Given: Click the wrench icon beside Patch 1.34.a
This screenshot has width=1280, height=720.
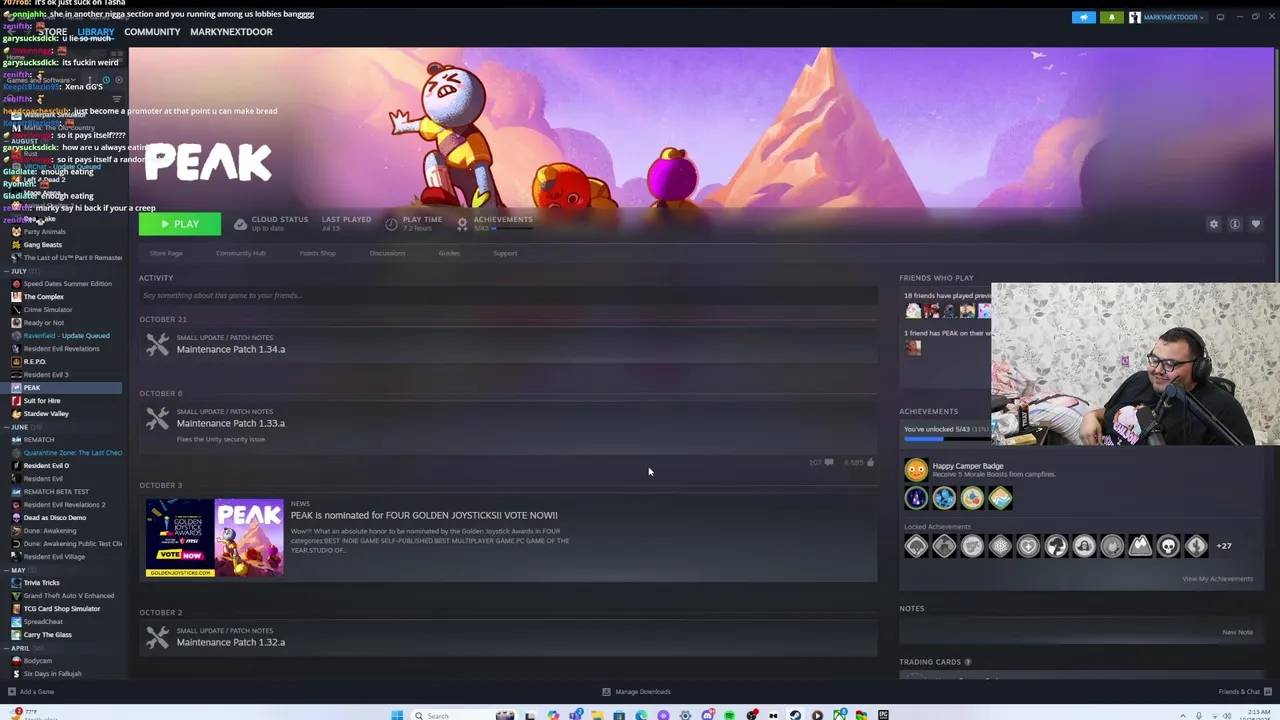Looking at the screenshot, I should pos(158,344).
